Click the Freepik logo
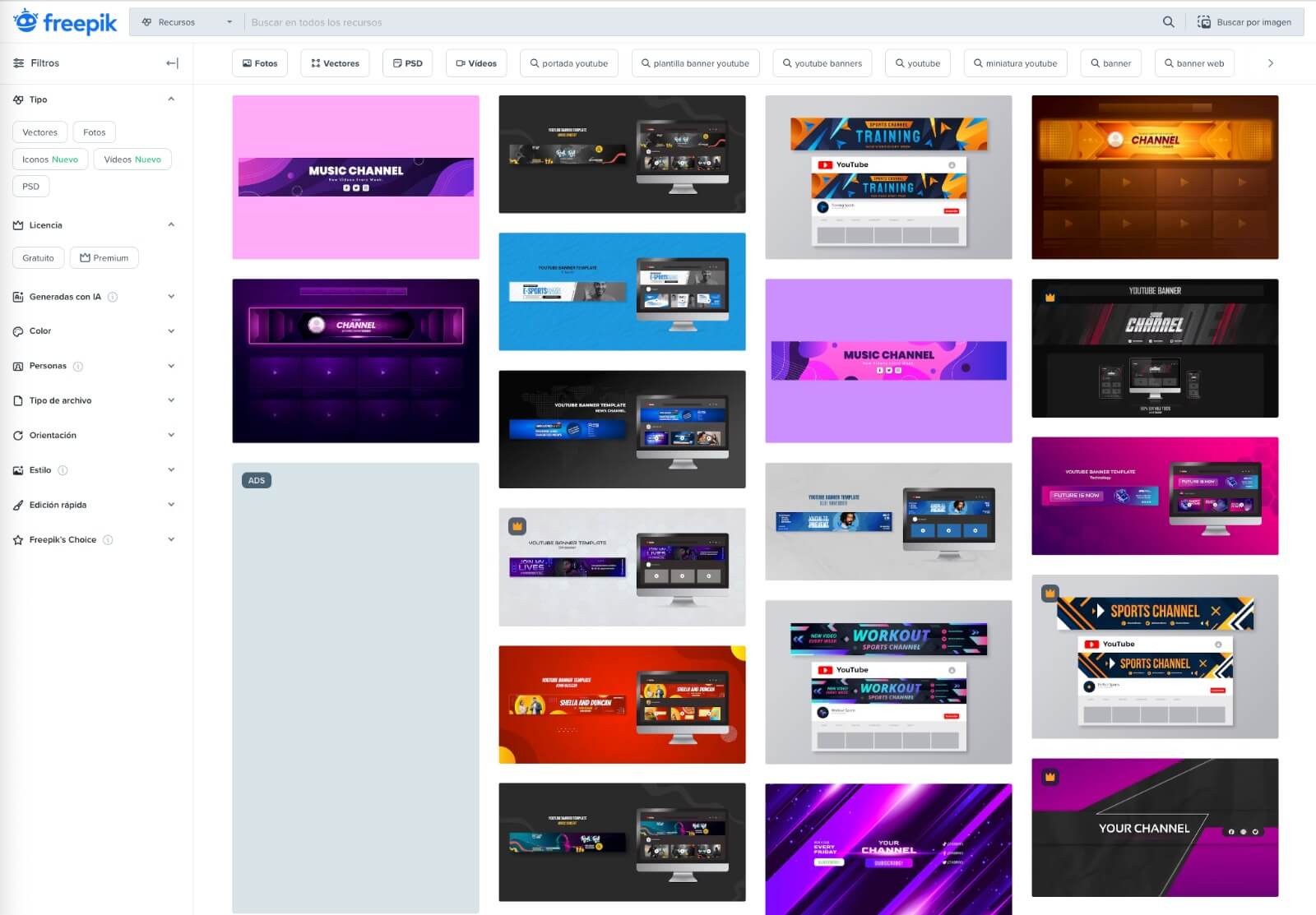The image size is (1316, 915). (x=64, y=21)
